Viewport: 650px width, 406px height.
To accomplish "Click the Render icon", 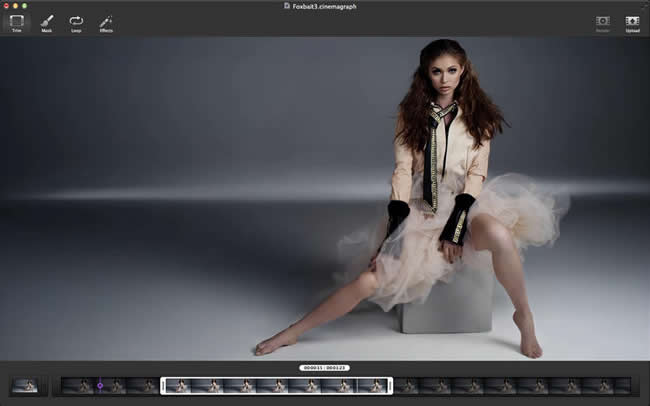I will coord(602,22).
